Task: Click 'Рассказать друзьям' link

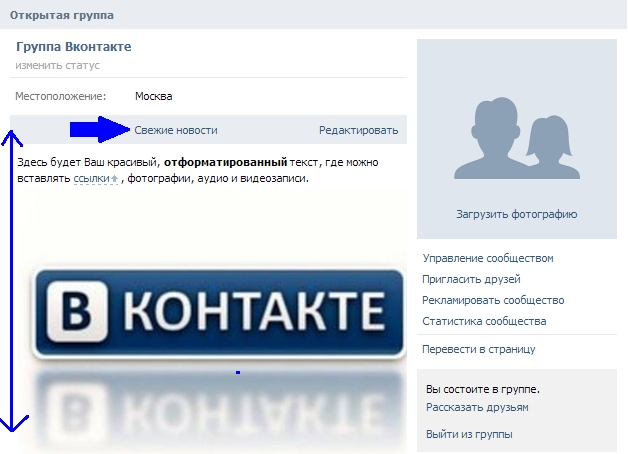Action: (477, 407)
